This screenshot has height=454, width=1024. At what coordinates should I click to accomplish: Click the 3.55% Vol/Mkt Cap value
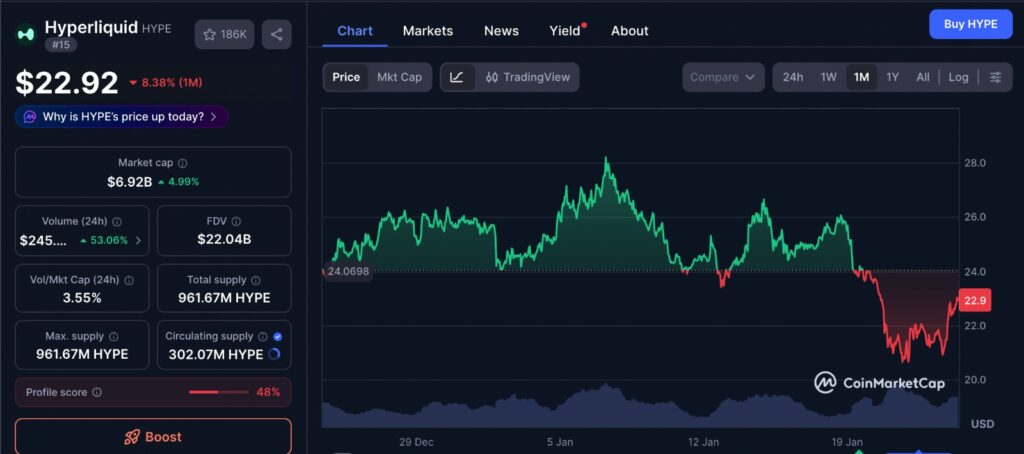[82, 298]
